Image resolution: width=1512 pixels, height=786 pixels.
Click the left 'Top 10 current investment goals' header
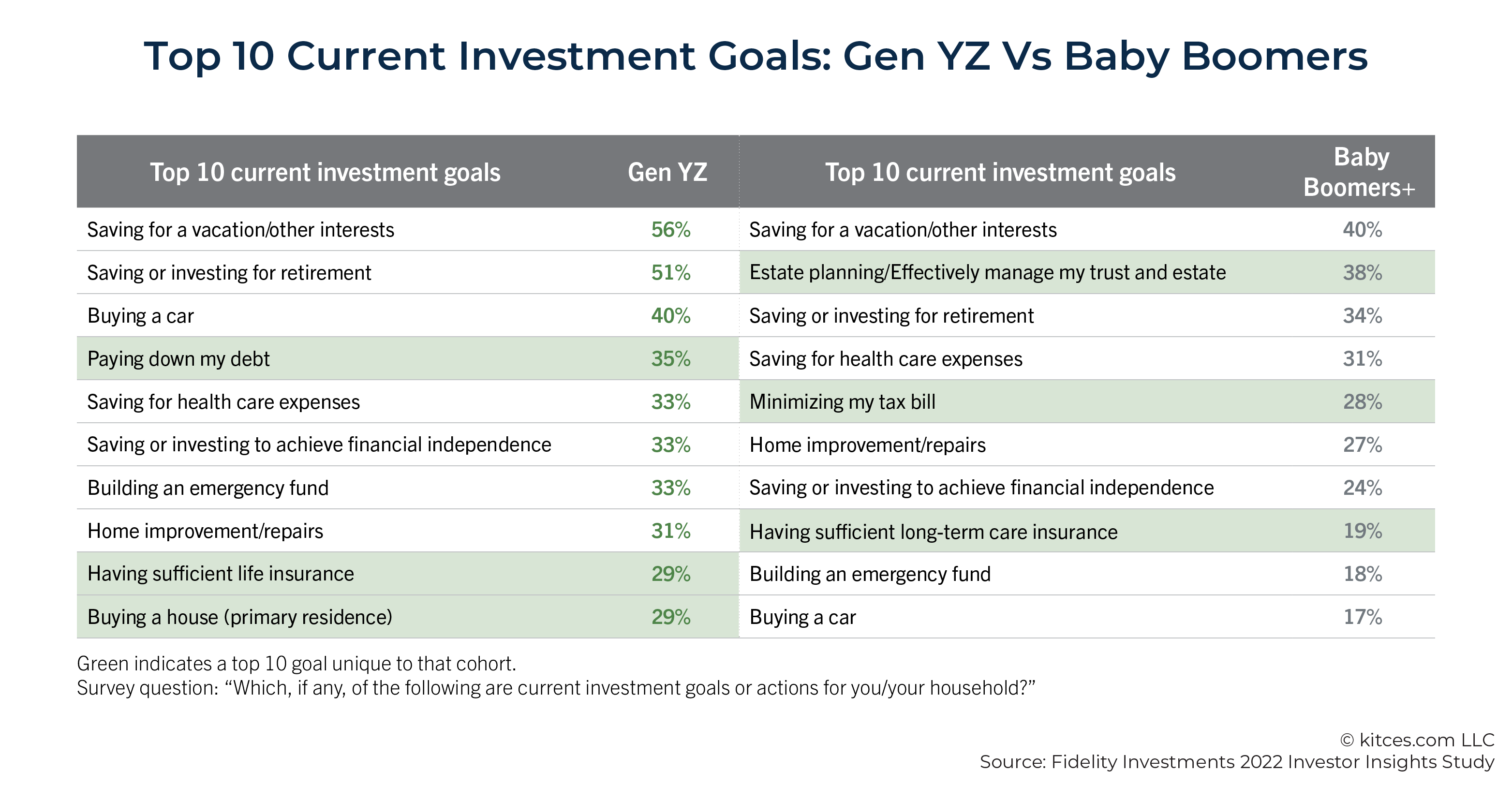coord(325,172)
